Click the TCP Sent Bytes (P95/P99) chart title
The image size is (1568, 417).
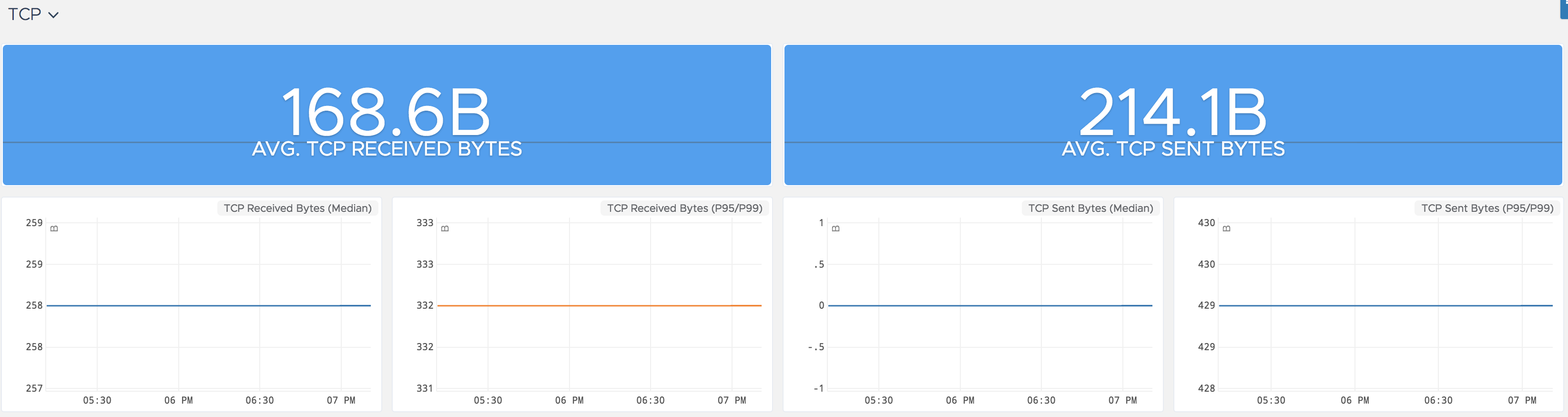pyautogui.click(x=1487, y=208)
